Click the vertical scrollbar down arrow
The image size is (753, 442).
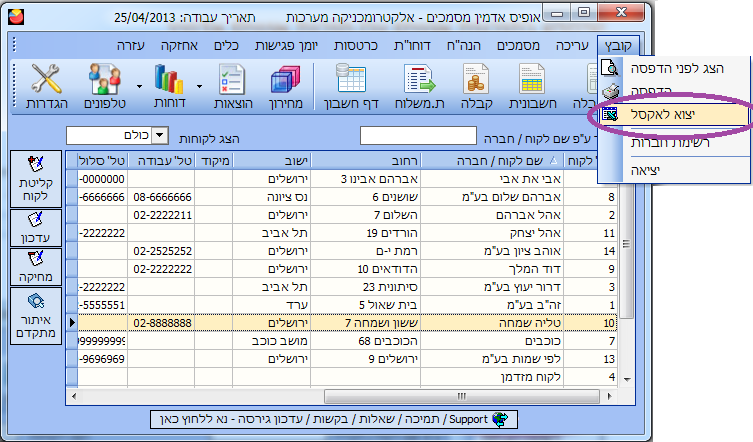pyautogui.click(x=627, y=380)
